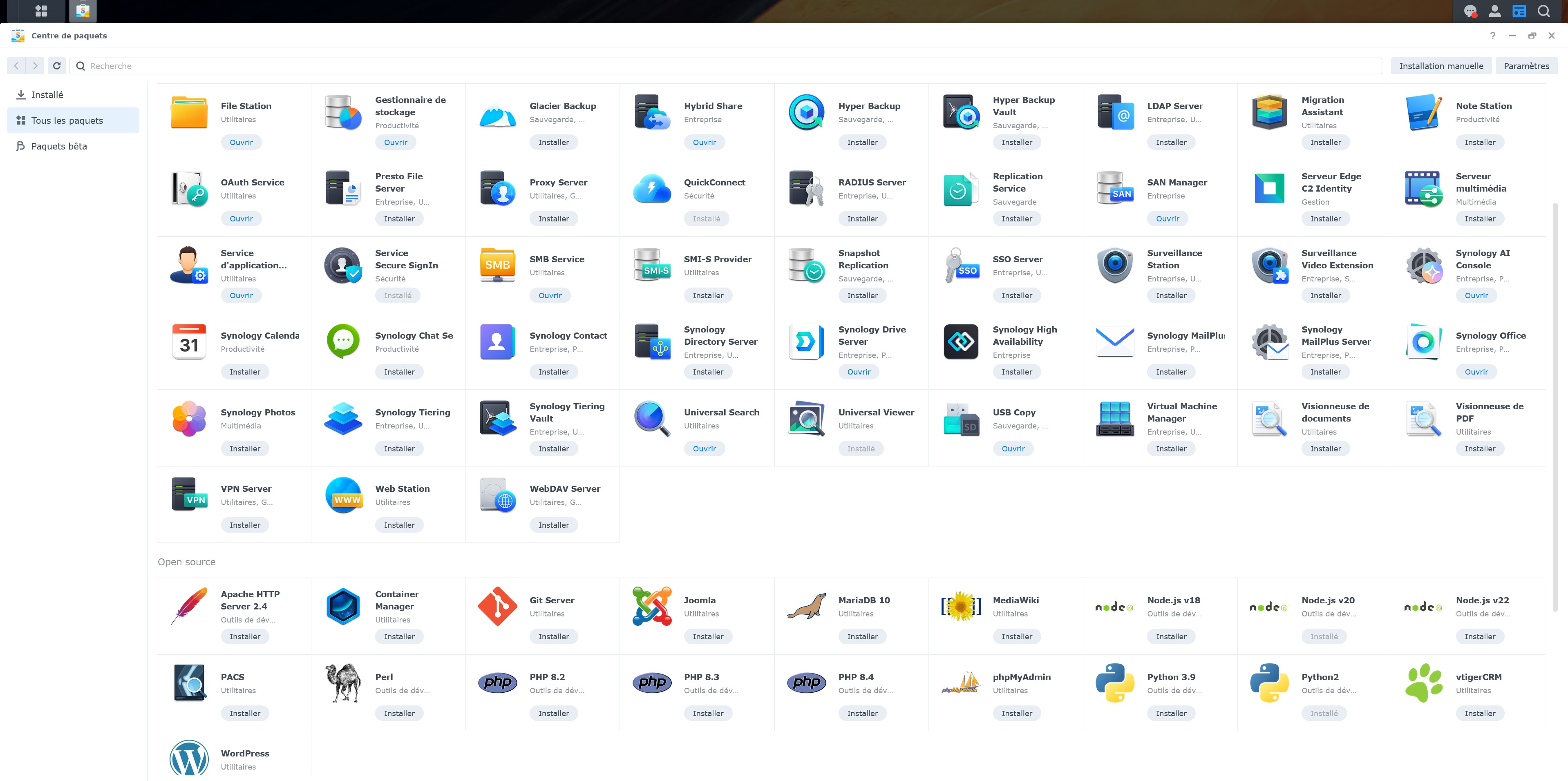Click the Open source section heading
1568x781 pixels.
(x=186, y=562)
